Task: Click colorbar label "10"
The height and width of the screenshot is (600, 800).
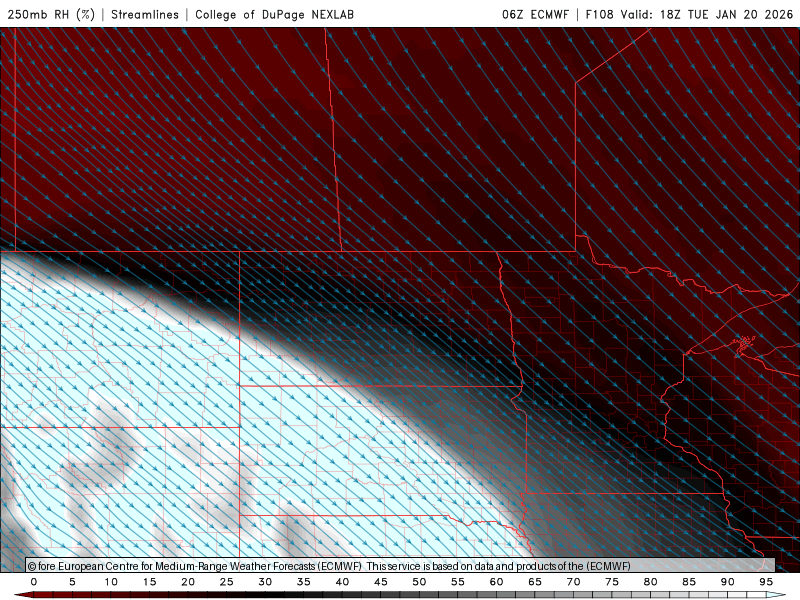Action: coord(111,582)
